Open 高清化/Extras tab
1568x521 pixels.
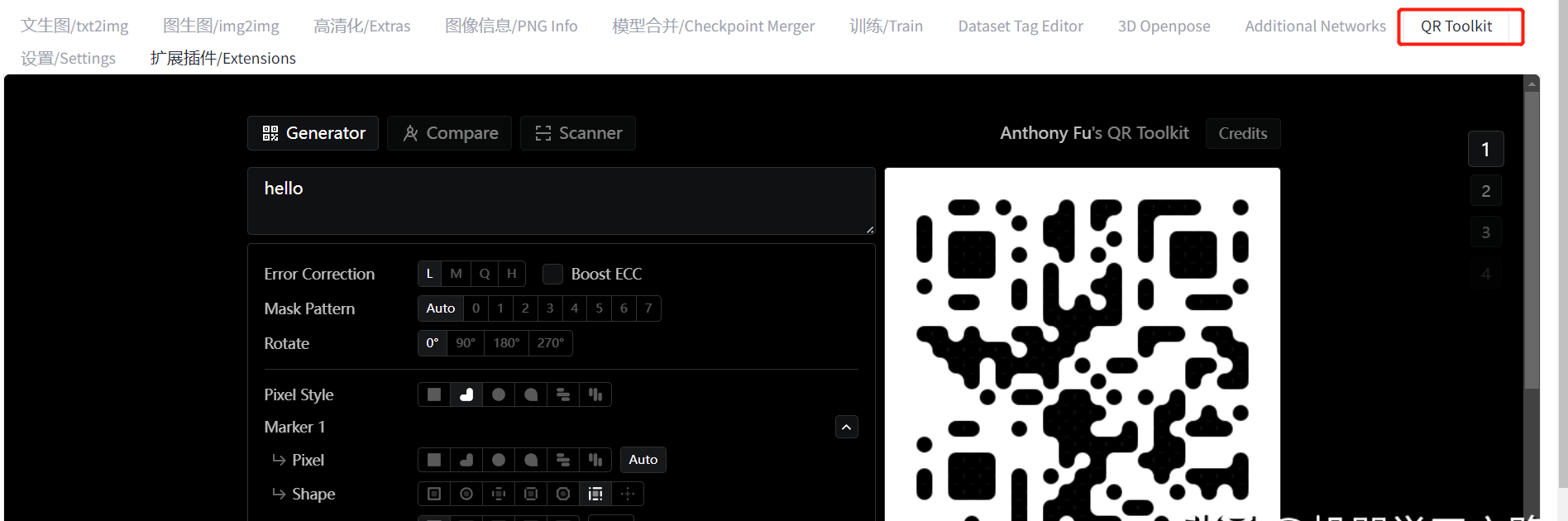[361, 26]
